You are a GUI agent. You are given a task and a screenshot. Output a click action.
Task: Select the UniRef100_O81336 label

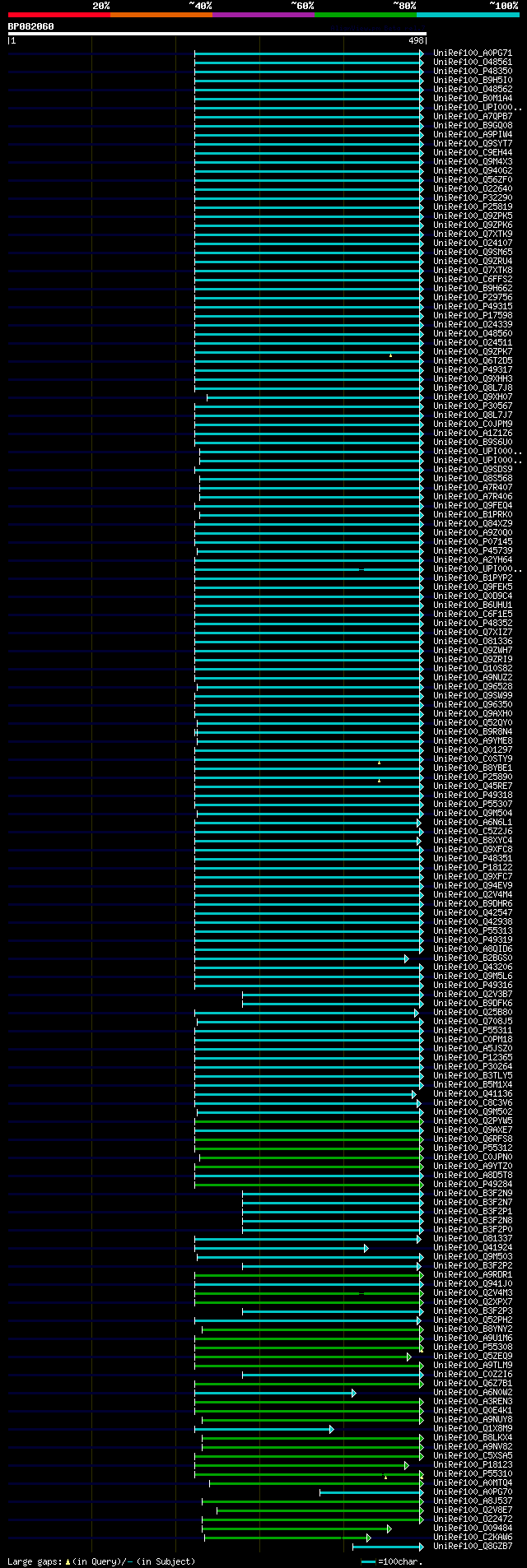(473, 641)
